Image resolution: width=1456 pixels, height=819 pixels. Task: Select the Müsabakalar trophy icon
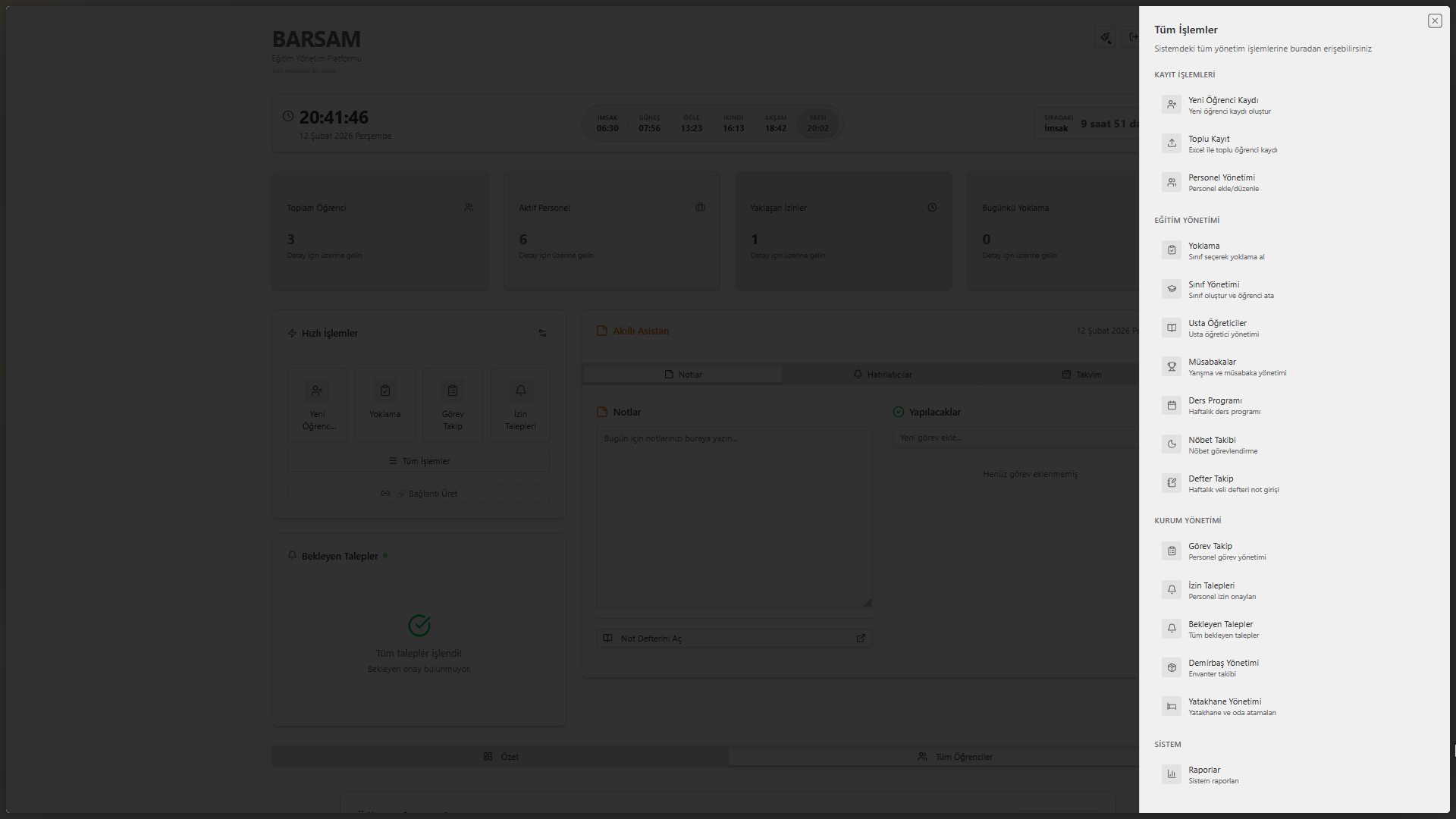1172,366
